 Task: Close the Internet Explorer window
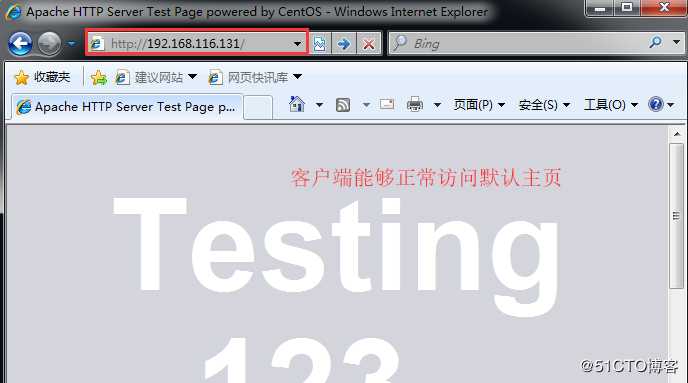(664, 8)
